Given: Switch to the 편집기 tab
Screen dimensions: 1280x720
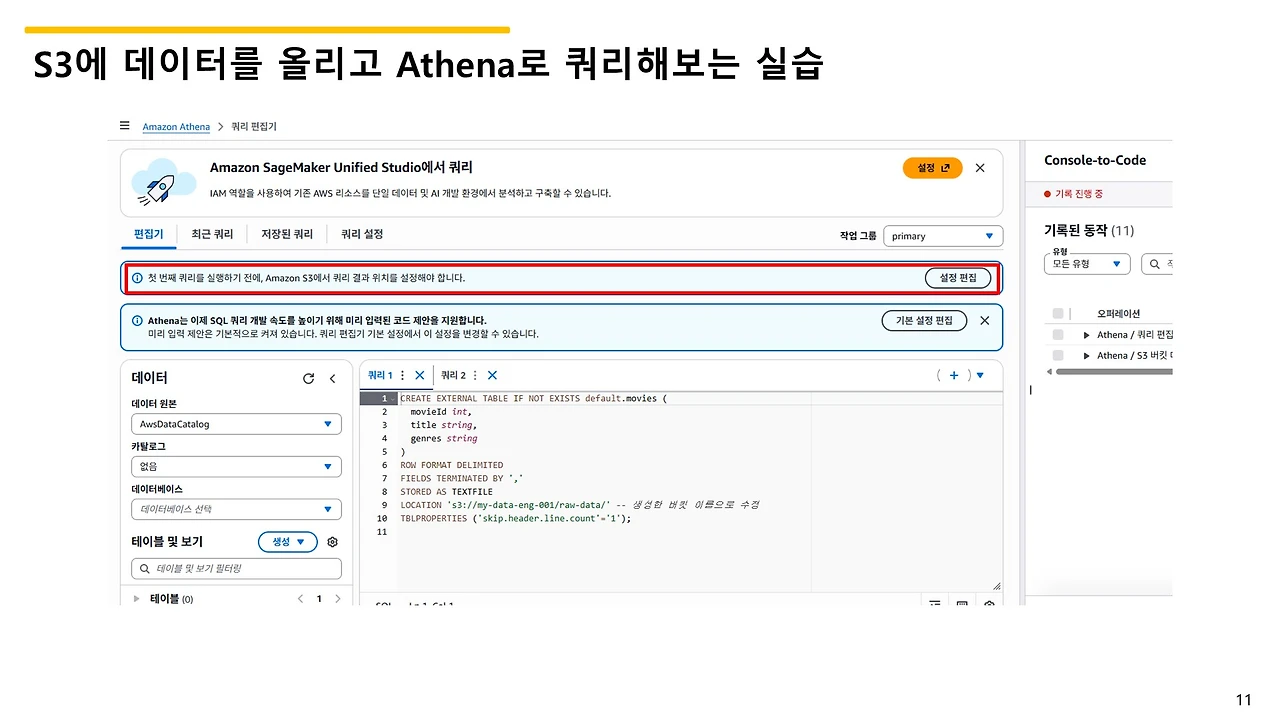Looking at the screenshot, I should [x=148, y=234].
